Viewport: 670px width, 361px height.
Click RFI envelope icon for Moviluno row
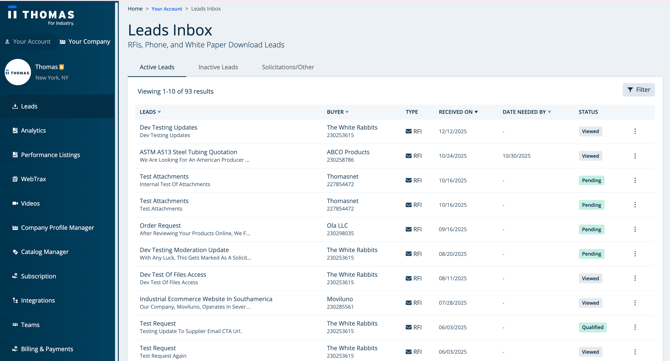408,303
